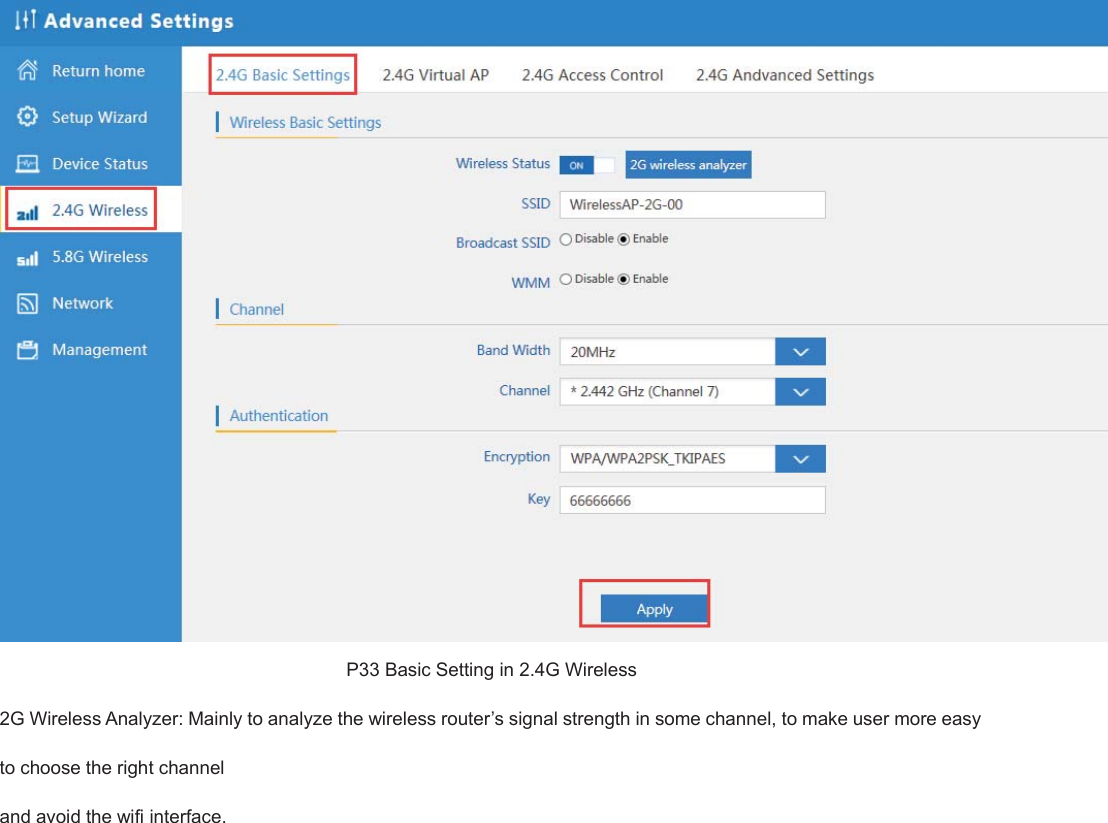Click the Broadcast SSID label
This screenshot has height=823, width=1108.
[x=502, y=242]
